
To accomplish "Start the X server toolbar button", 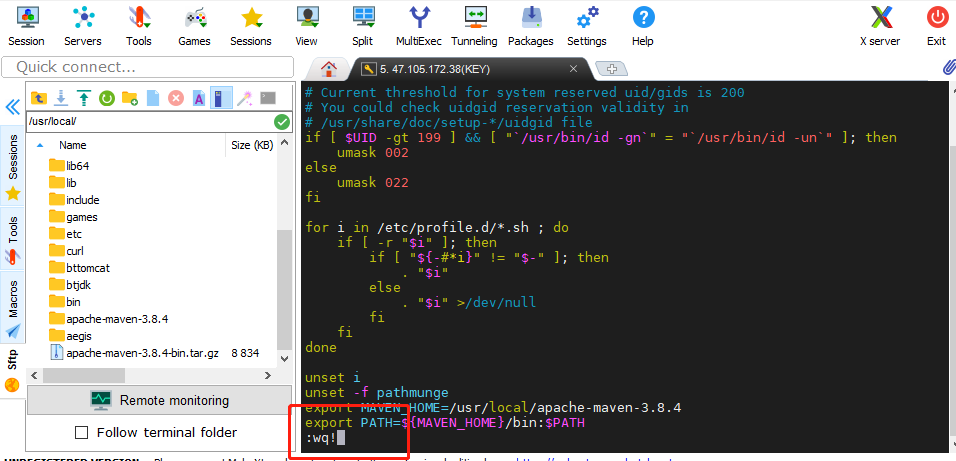I will click(880, 26).
